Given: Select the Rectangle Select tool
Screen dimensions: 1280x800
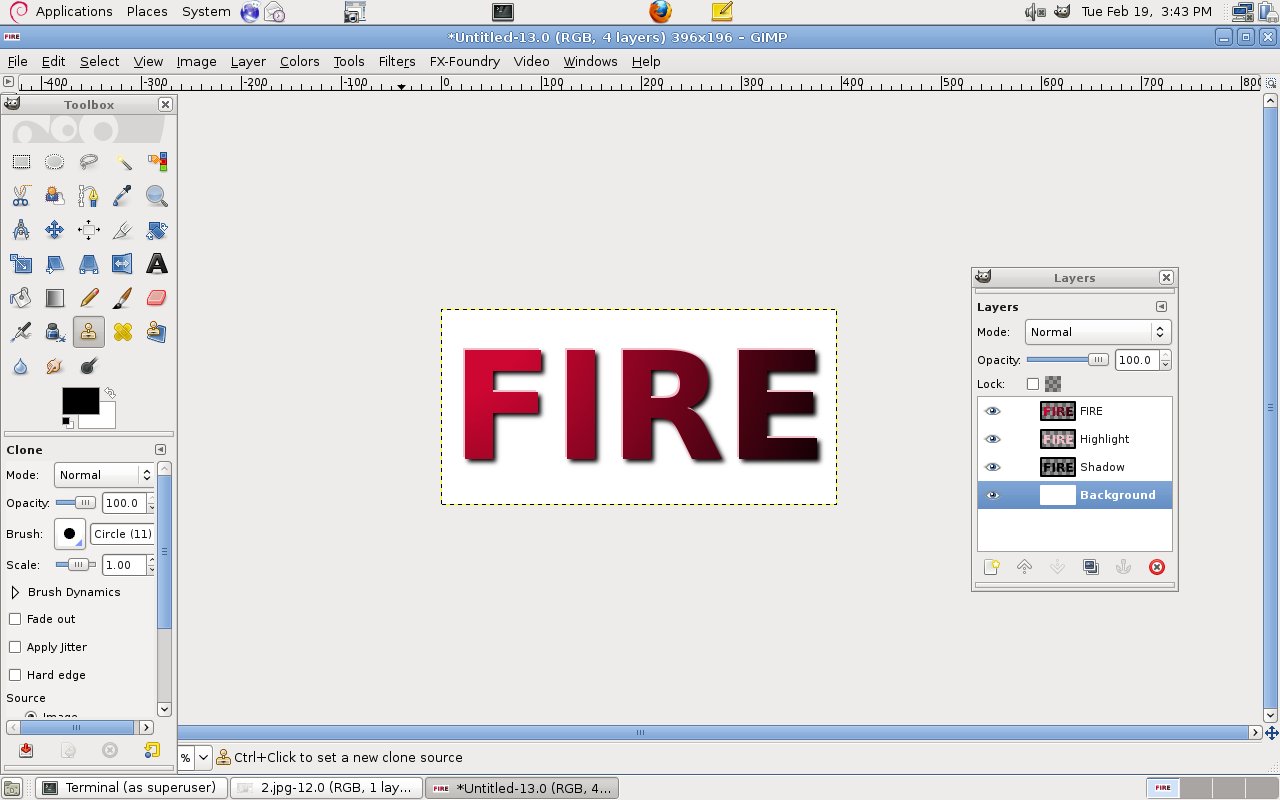Looking at the screenshot, I should [21, 161].
